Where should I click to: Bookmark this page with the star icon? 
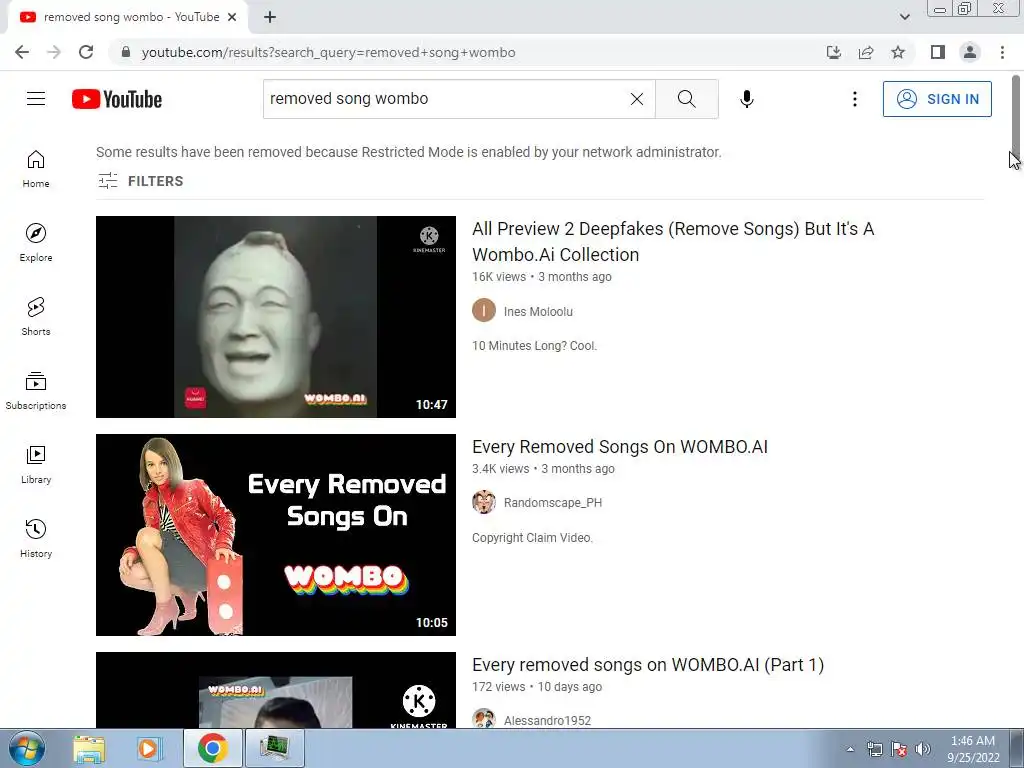[x=898, y=52]
